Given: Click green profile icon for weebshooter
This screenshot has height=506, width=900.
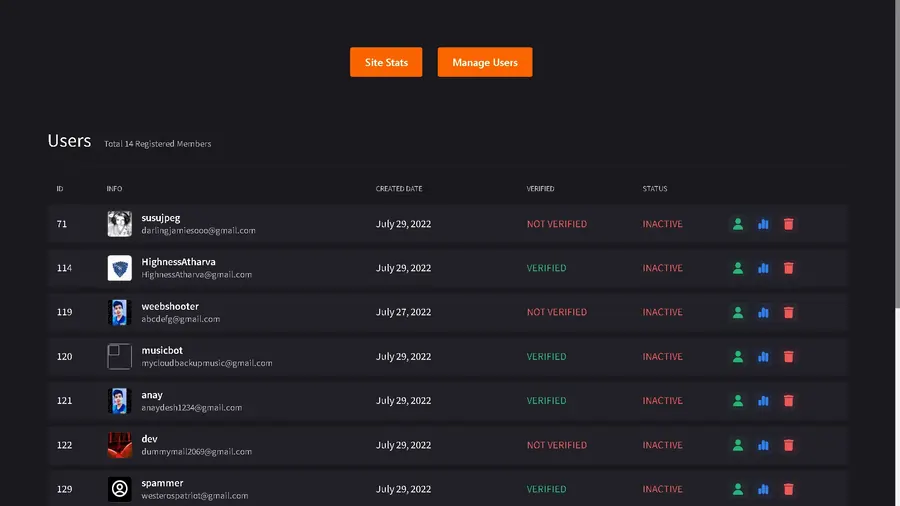Looking at the screenshot, I should tap(738, 312).
